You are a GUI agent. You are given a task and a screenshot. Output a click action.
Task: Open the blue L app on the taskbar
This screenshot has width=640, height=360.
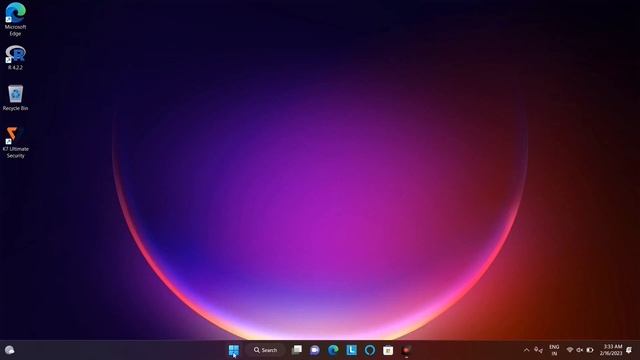pyautogui.click(x=351, y=350)
